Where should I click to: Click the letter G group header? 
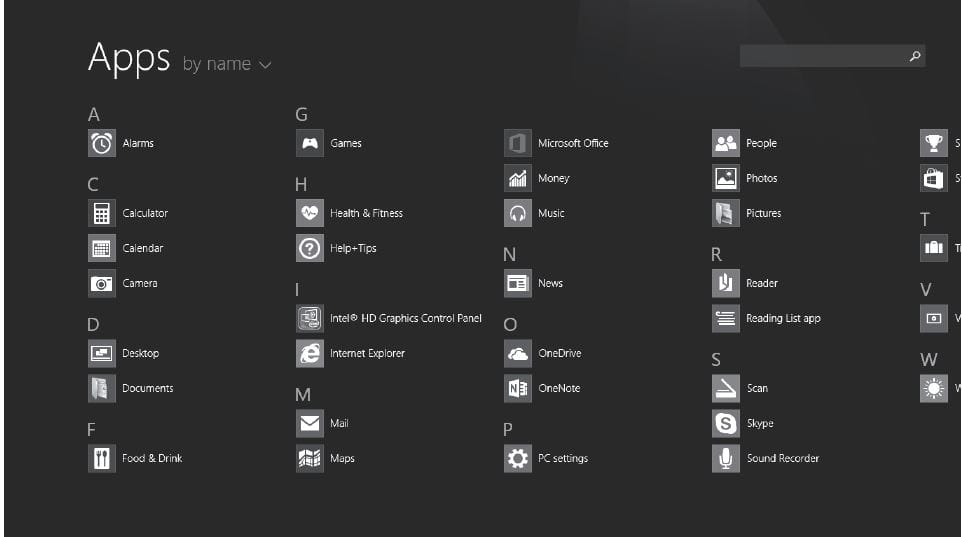click(301, 115)
